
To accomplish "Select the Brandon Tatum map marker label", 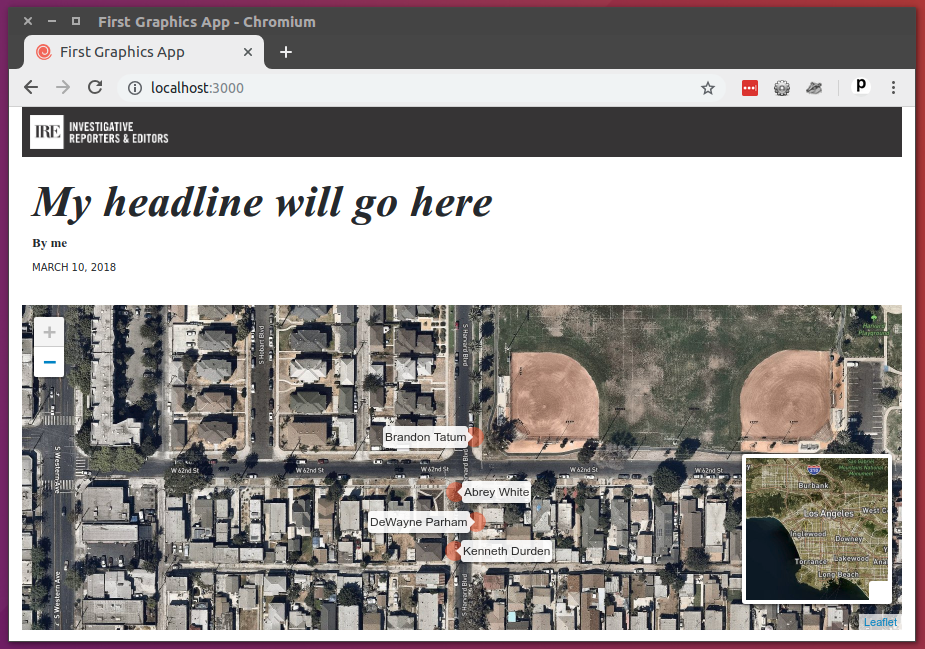I will coord(426,437).
